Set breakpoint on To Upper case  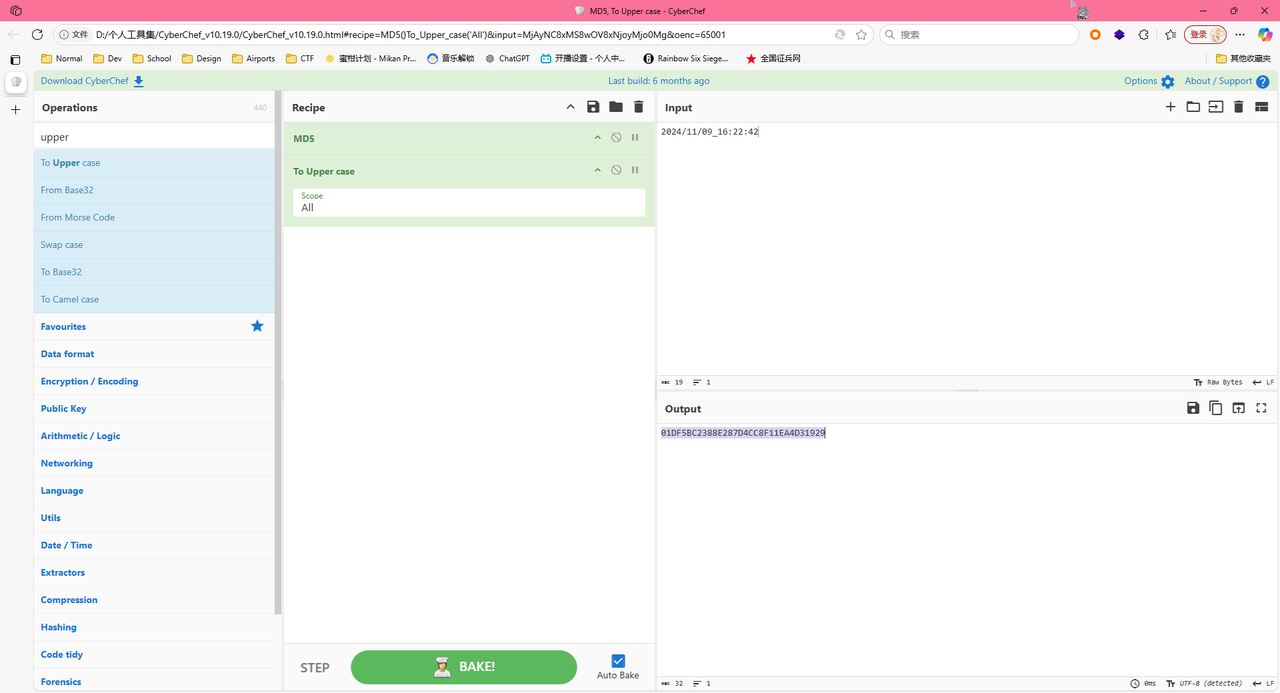635,171
